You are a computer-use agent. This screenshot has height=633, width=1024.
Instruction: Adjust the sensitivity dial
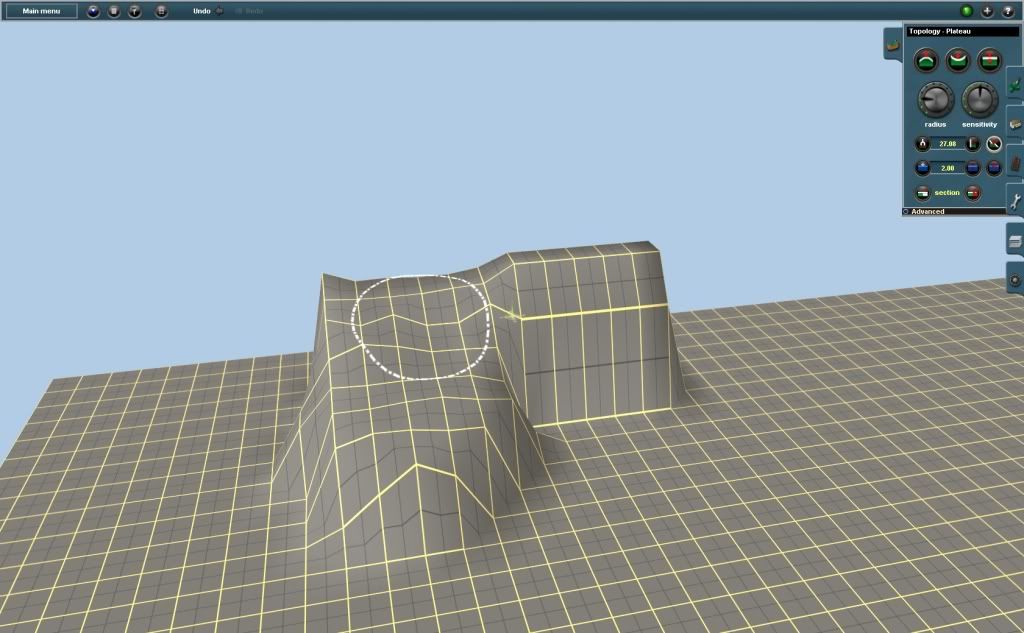tap(980, 99)
